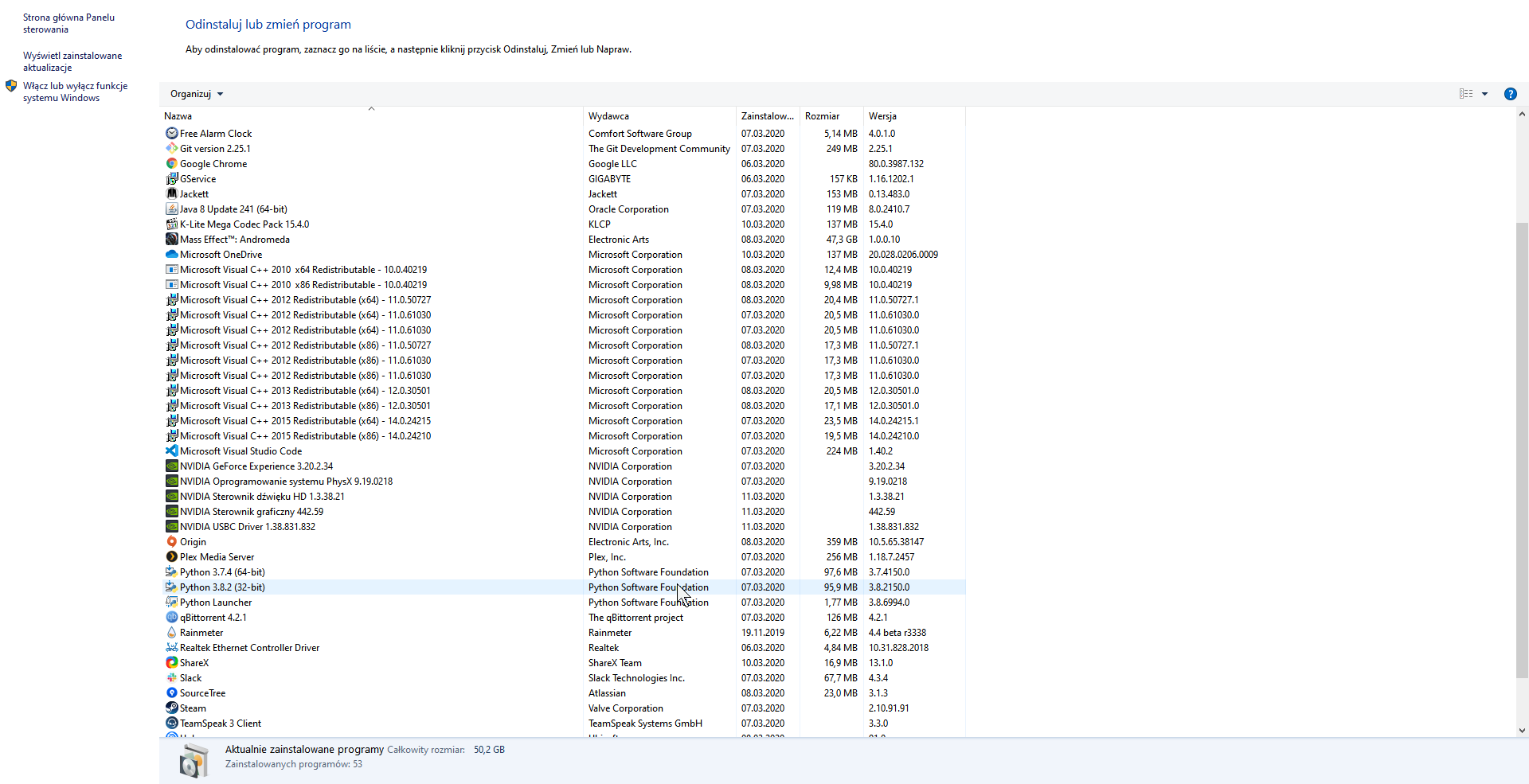Sort programs by Rozmiar column header

tap(822, 116)
